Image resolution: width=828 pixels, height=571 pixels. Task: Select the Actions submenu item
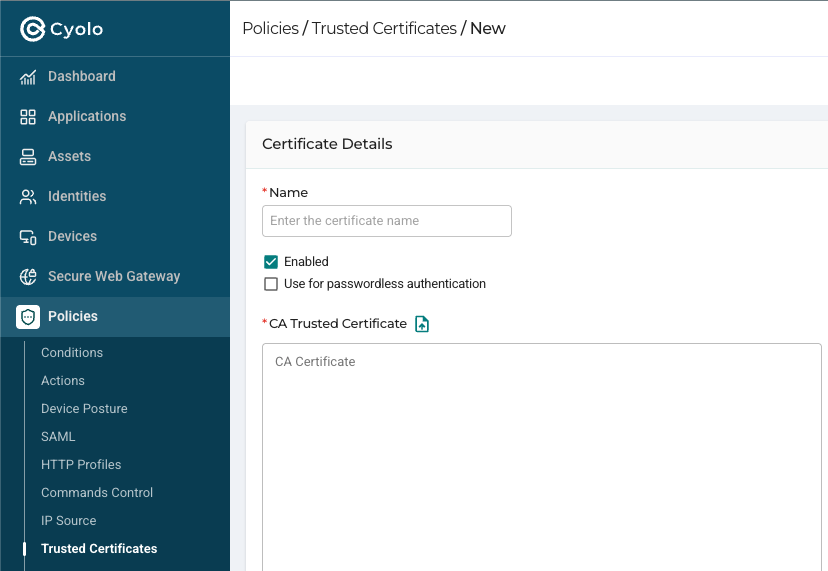63,380
